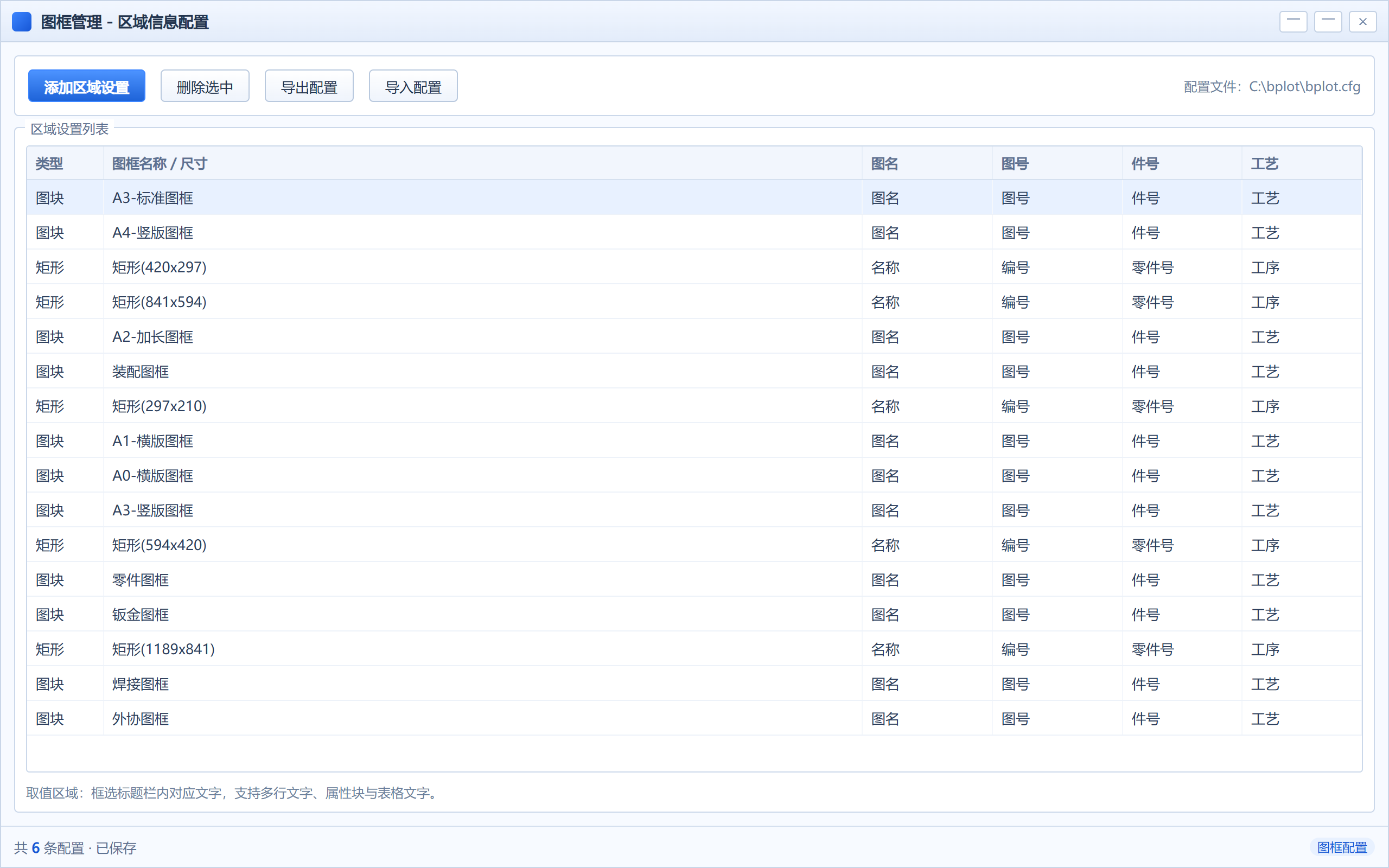Click the 图框名称 / 尺寸 column header

[x=482, y=164]
